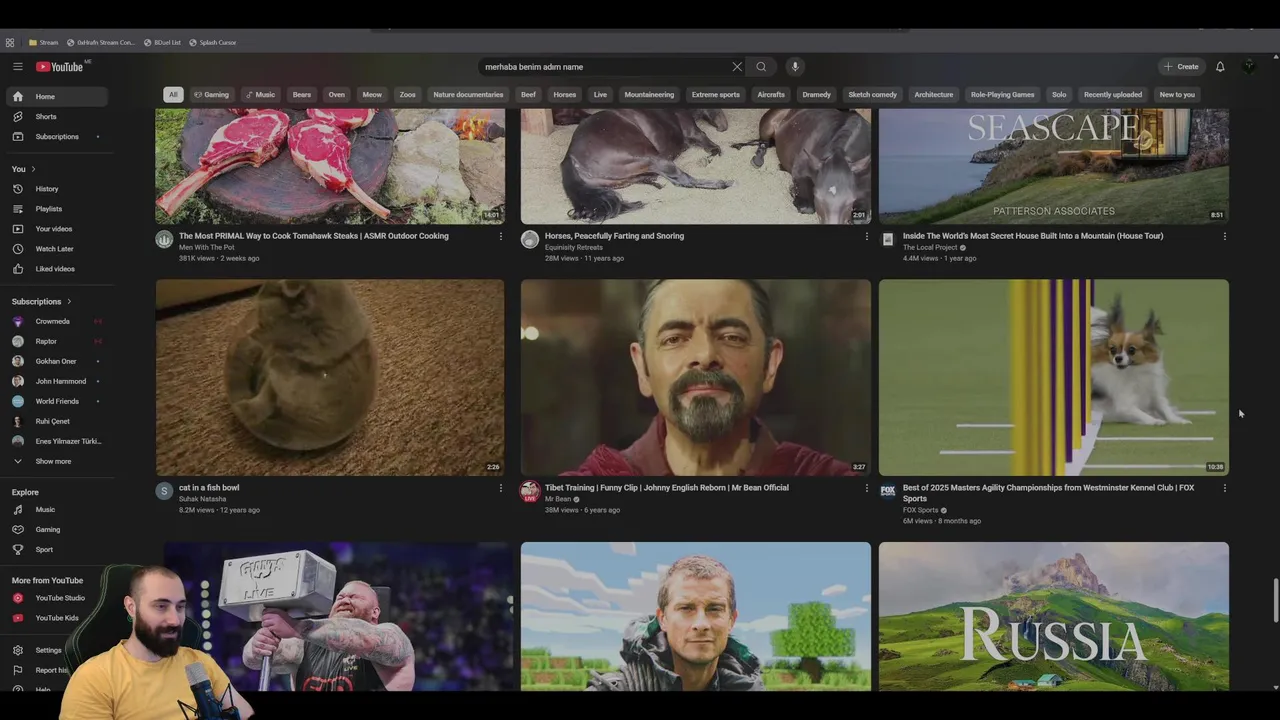Select the All filter chip

pos(173,95)
